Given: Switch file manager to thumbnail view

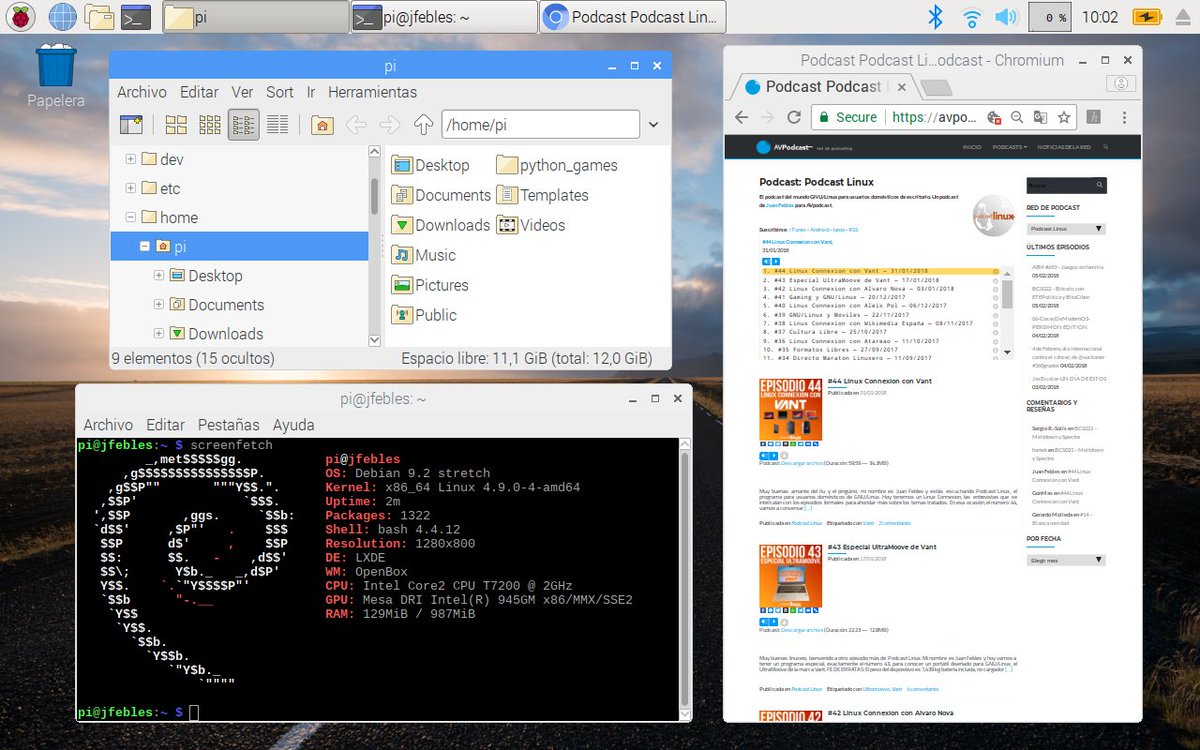Looking at the screenshot, I should point(210,124).
